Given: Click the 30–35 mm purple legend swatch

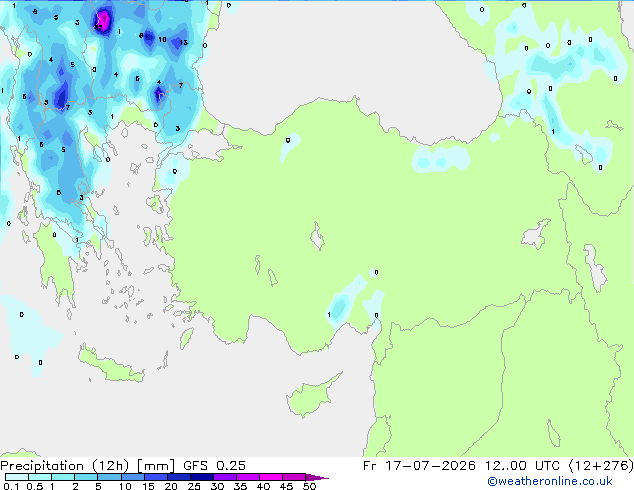Looking at the screenshot, I should coord(224,477).
